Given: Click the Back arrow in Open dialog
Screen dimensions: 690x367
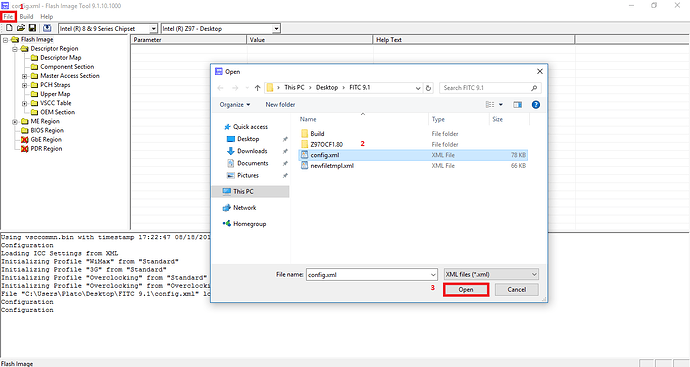Looking at the screenshot, I should 220,88.
